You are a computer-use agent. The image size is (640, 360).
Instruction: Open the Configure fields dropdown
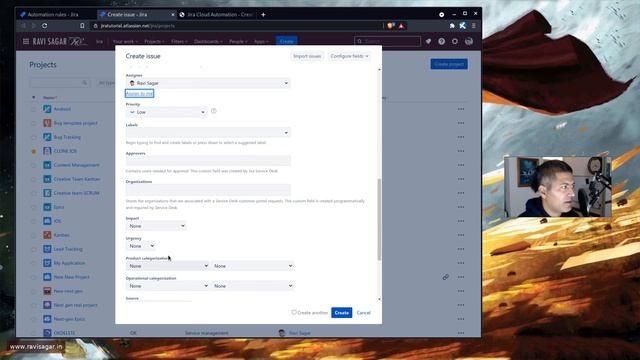(349, 56)
